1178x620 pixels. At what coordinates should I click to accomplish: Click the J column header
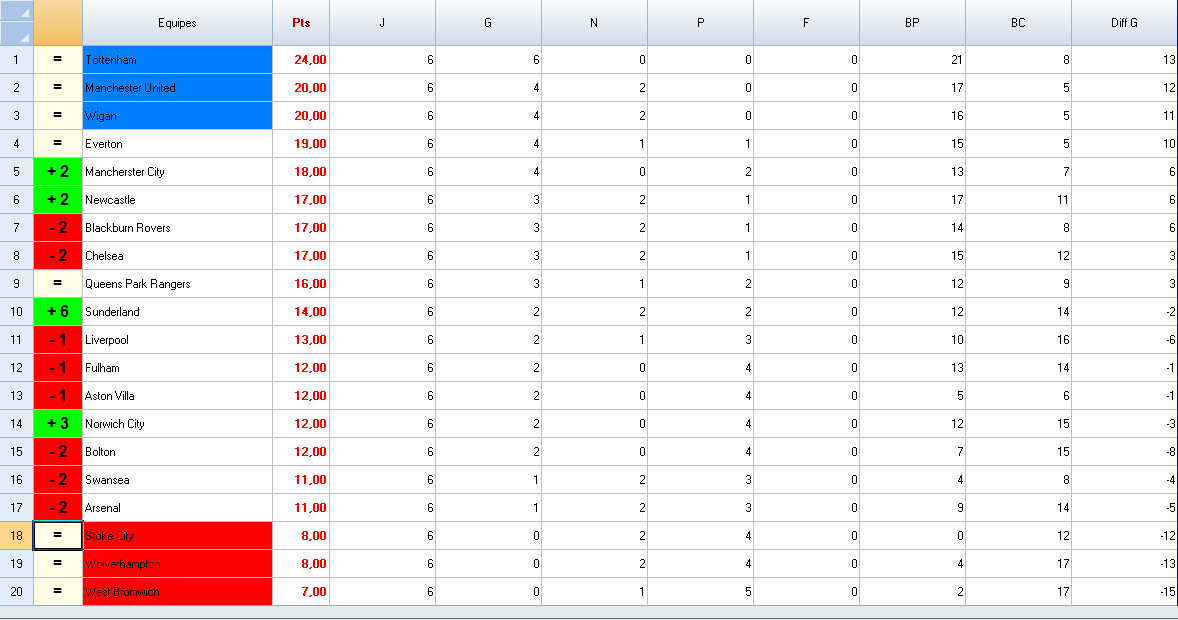click(x=382, y=23)
